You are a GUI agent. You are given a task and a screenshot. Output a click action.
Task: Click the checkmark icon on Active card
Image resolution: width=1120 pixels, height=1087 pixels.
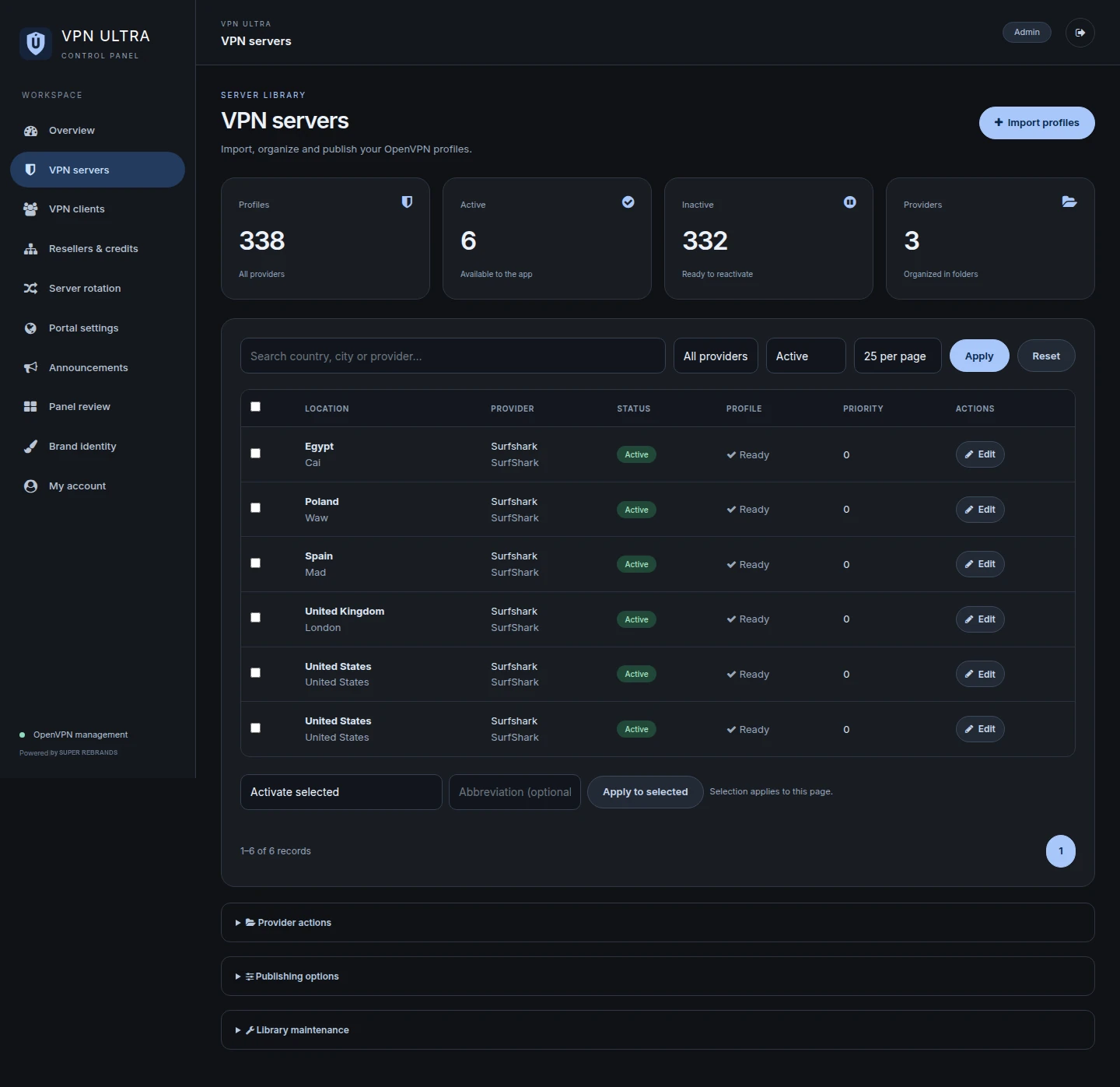[628, 202]
